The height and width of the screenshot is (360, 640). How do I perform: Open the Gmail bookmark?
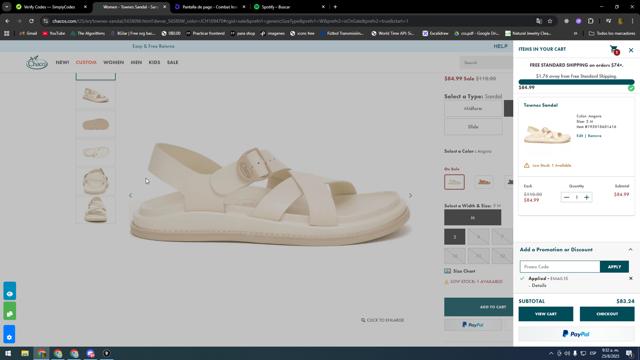[28, 33]
